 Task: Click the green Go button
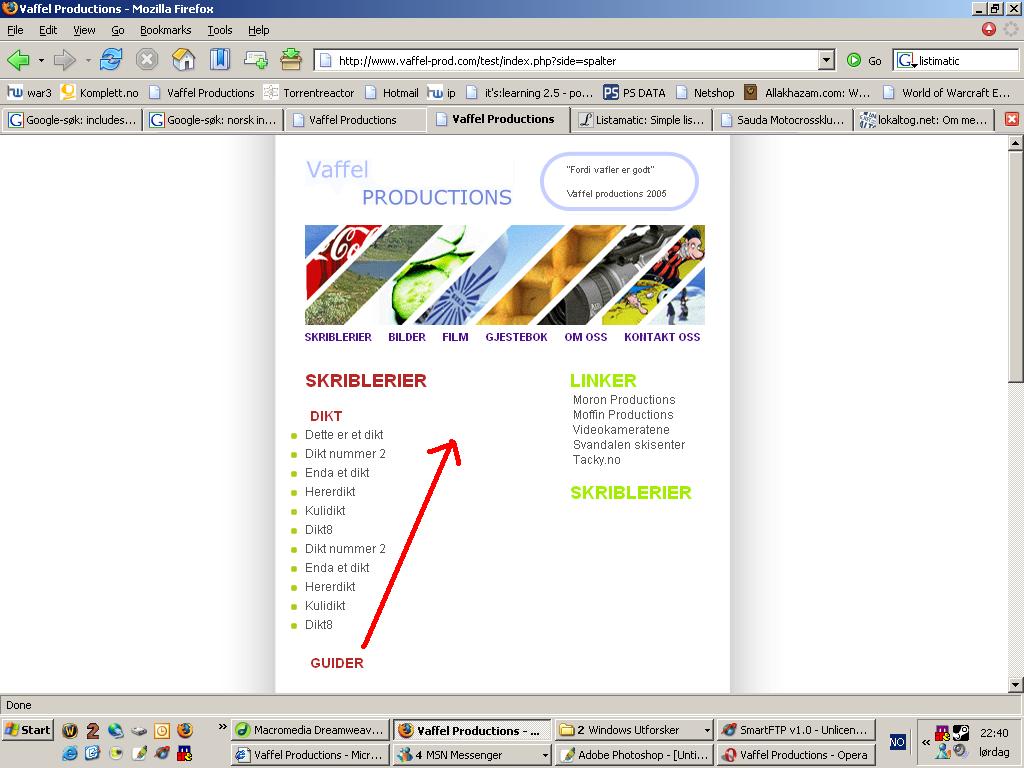(x=864, y=61)
